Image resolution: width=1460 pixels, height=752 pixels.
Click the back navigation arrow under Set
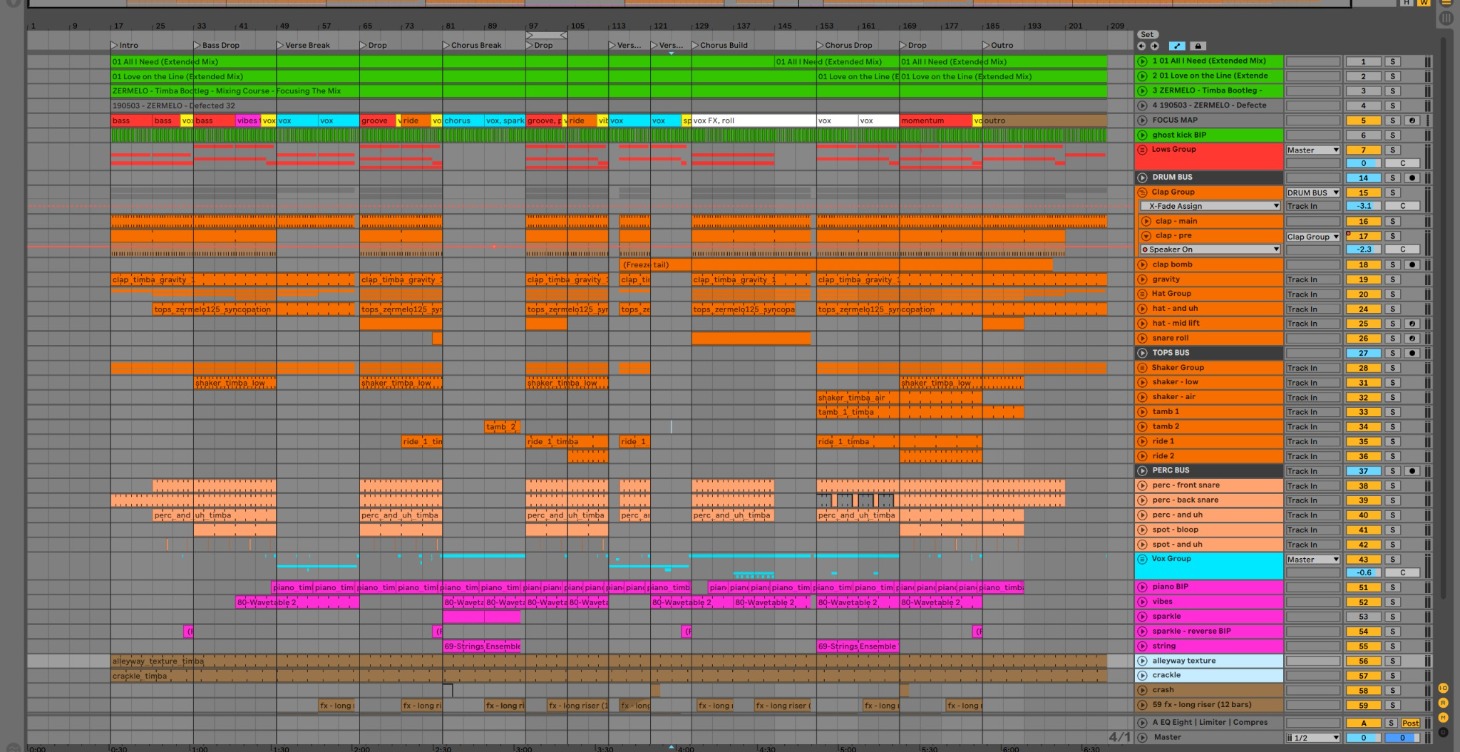[1141, 45]
